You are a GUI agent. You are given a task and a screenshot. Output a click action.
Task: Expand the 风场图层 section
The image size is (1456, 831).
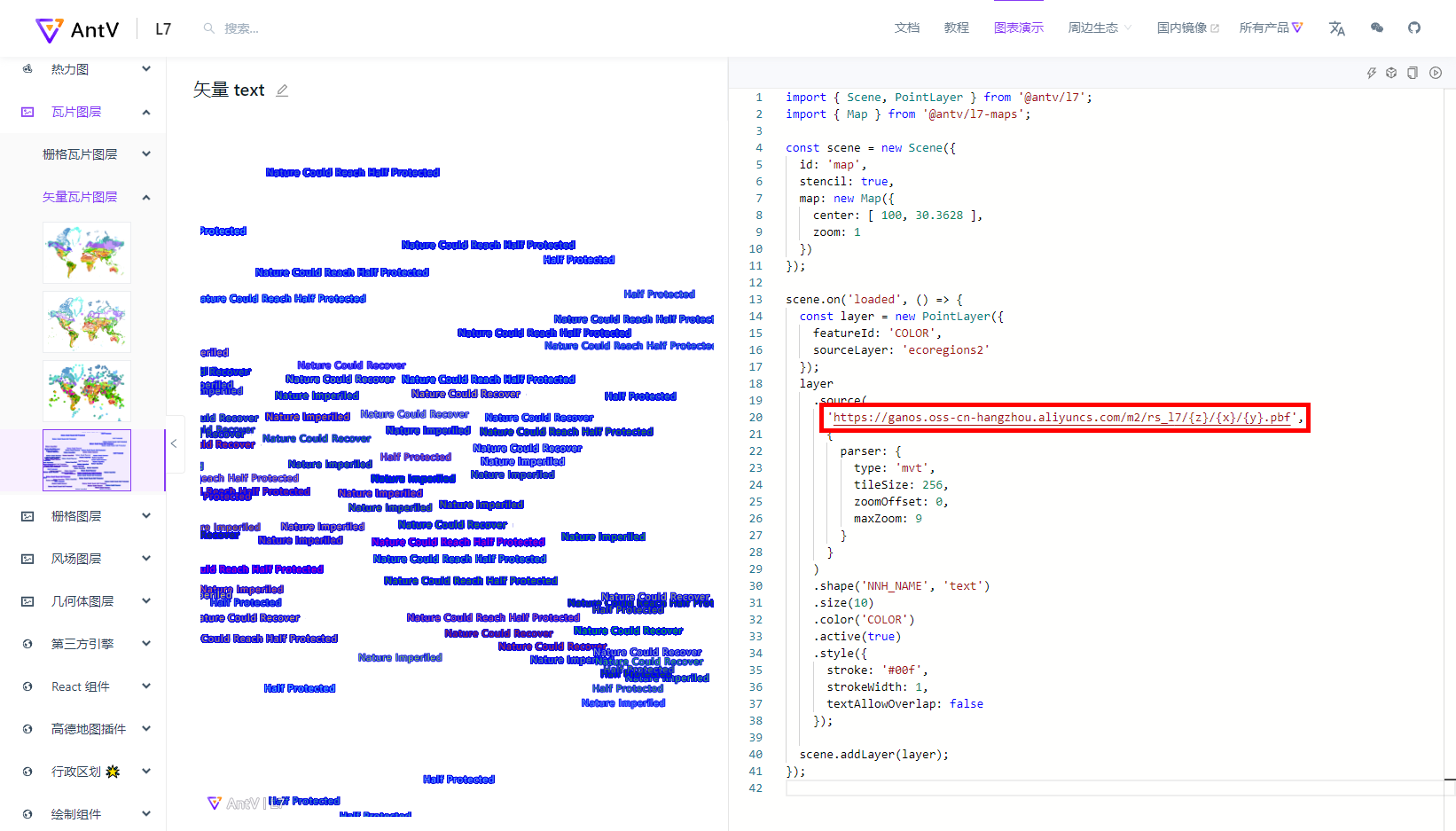pos(82,559)
